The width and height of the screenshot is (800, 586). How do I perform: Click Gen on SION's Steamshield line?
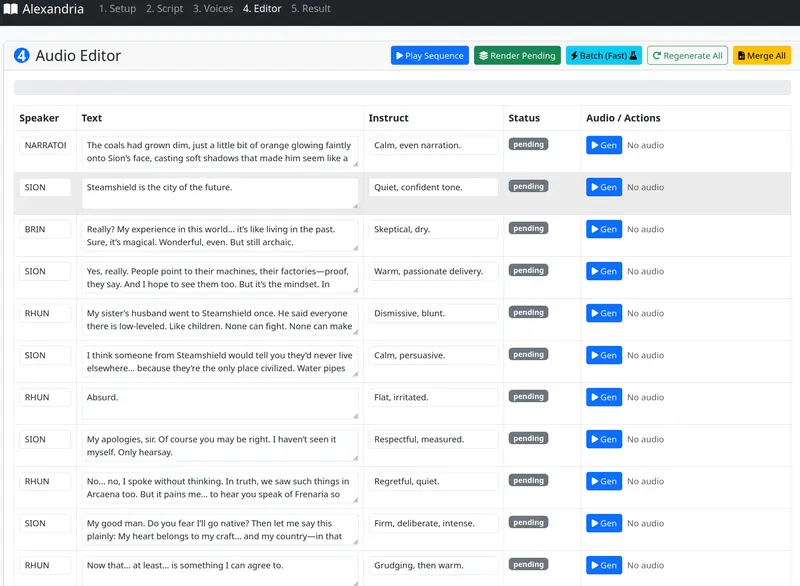[603, 187]
